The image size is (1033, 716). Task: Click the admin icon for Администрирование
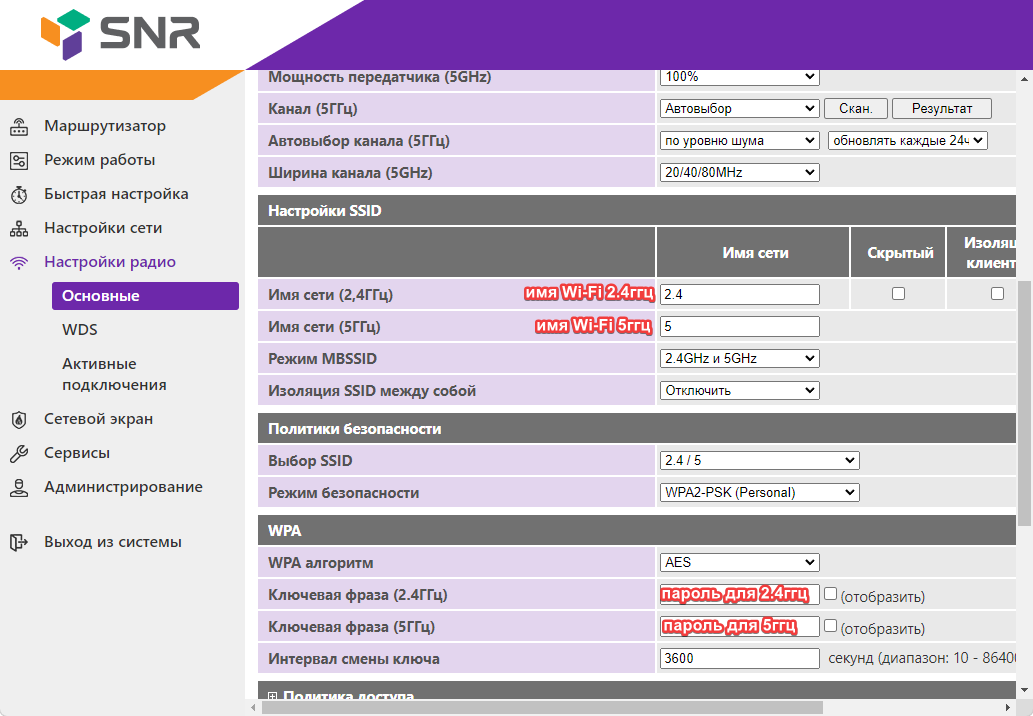[x=19, y=487]
